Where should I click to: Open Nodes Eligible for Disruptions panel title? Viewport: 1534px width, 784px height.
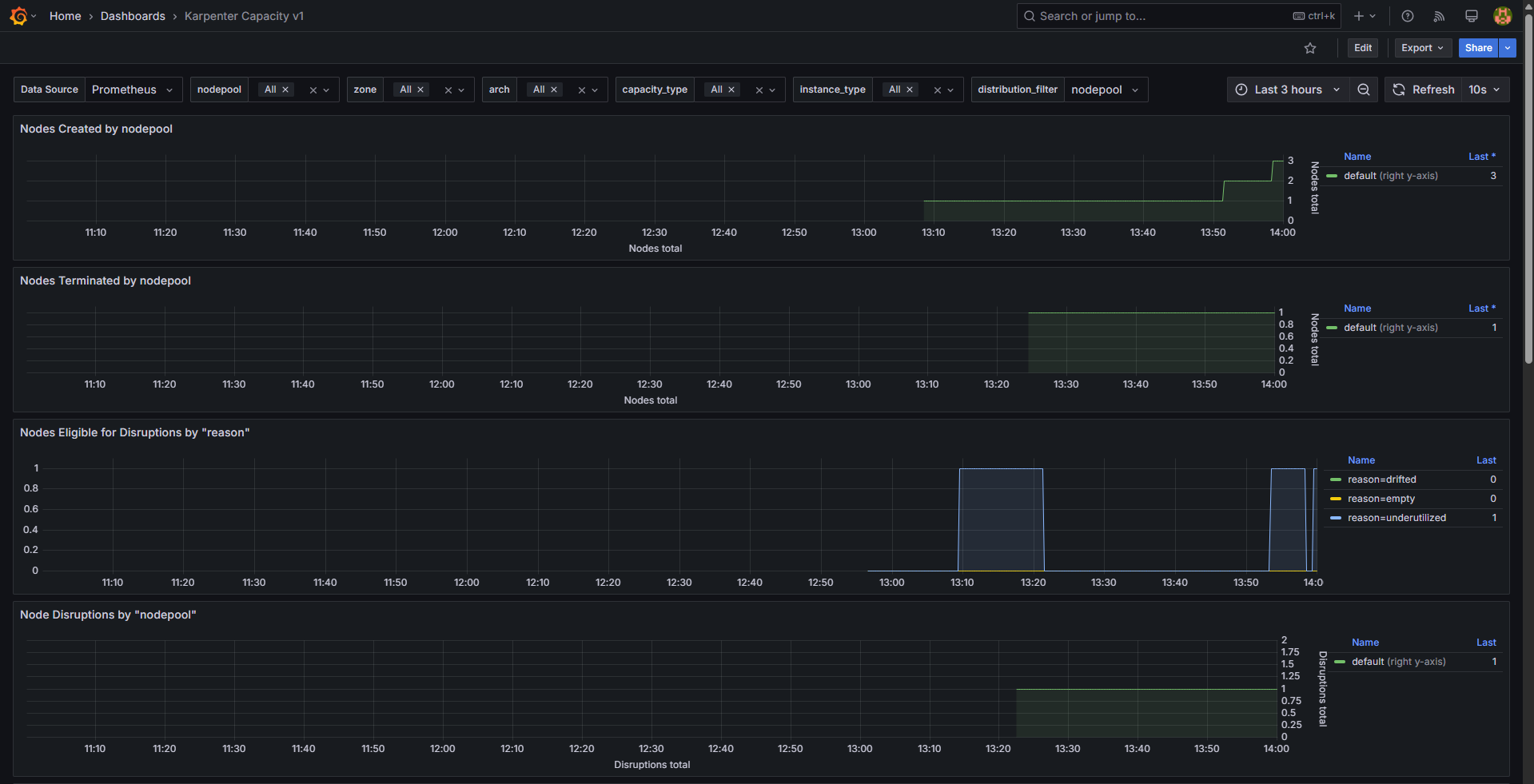tap(135, 432)
